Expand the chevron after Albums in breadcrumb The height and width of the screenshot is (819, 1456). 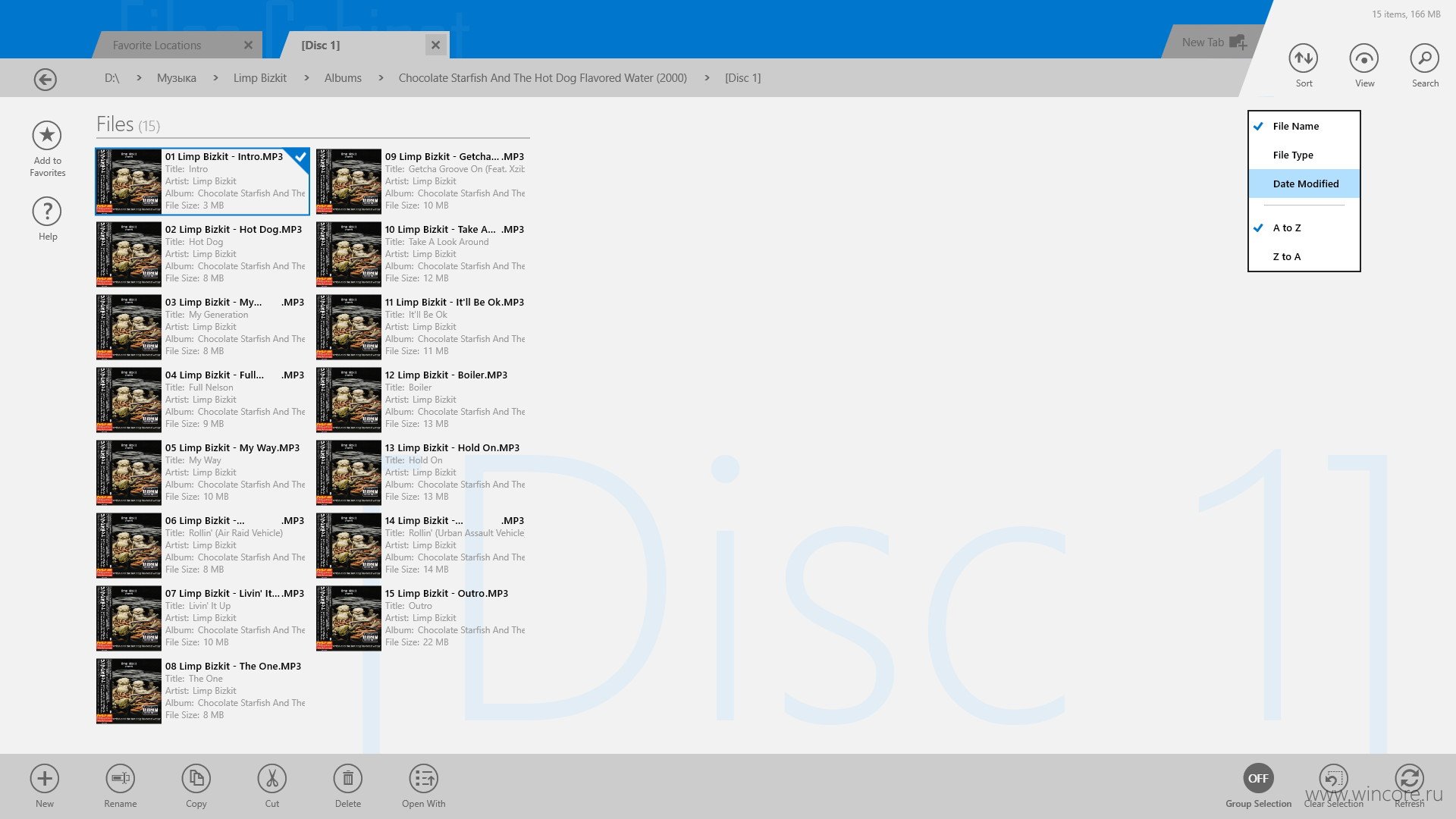pos(381,78)
